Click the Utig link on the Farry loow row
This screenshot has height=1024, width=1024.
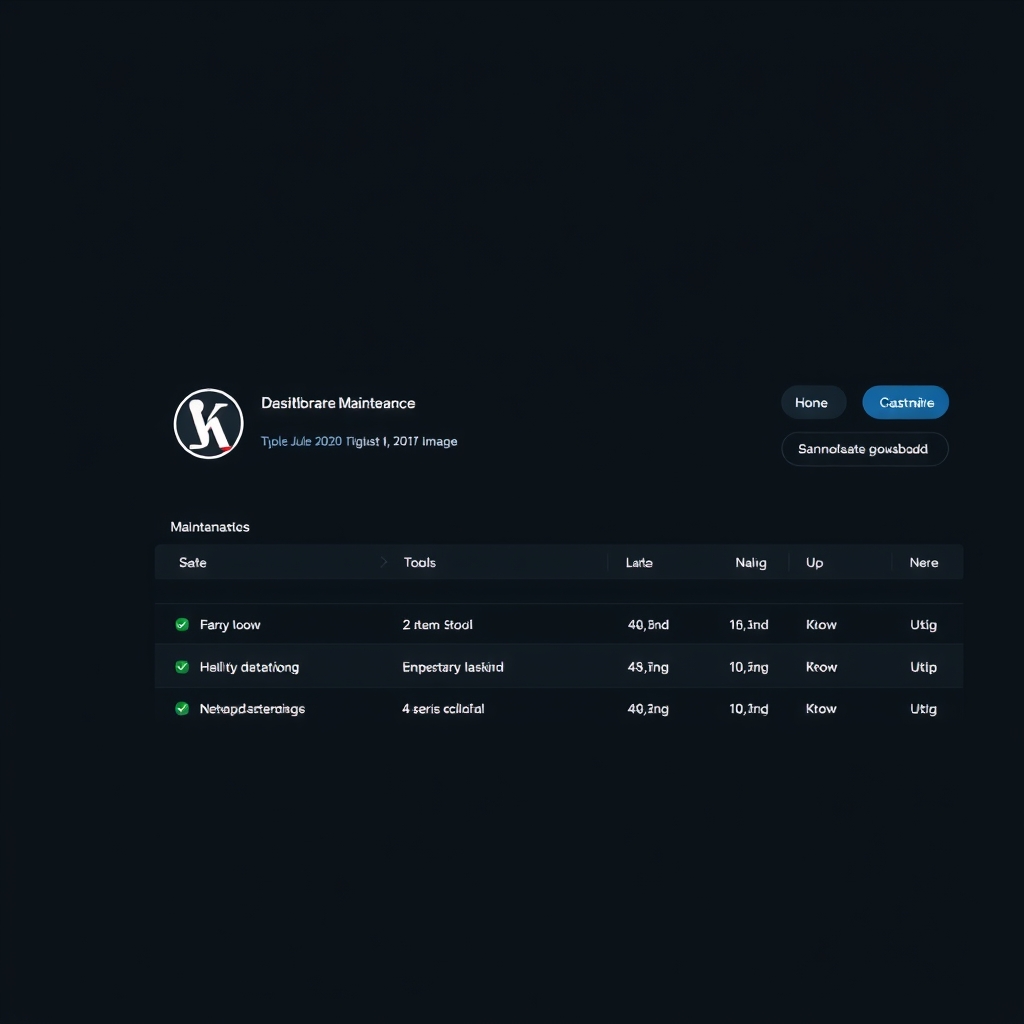922,623
